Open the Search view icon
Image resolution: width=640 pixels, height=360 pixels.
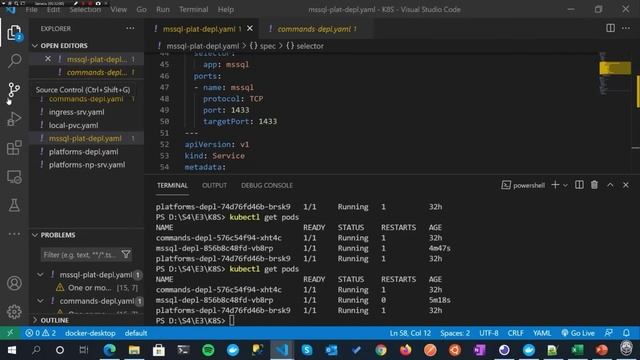tap(14, 61)
